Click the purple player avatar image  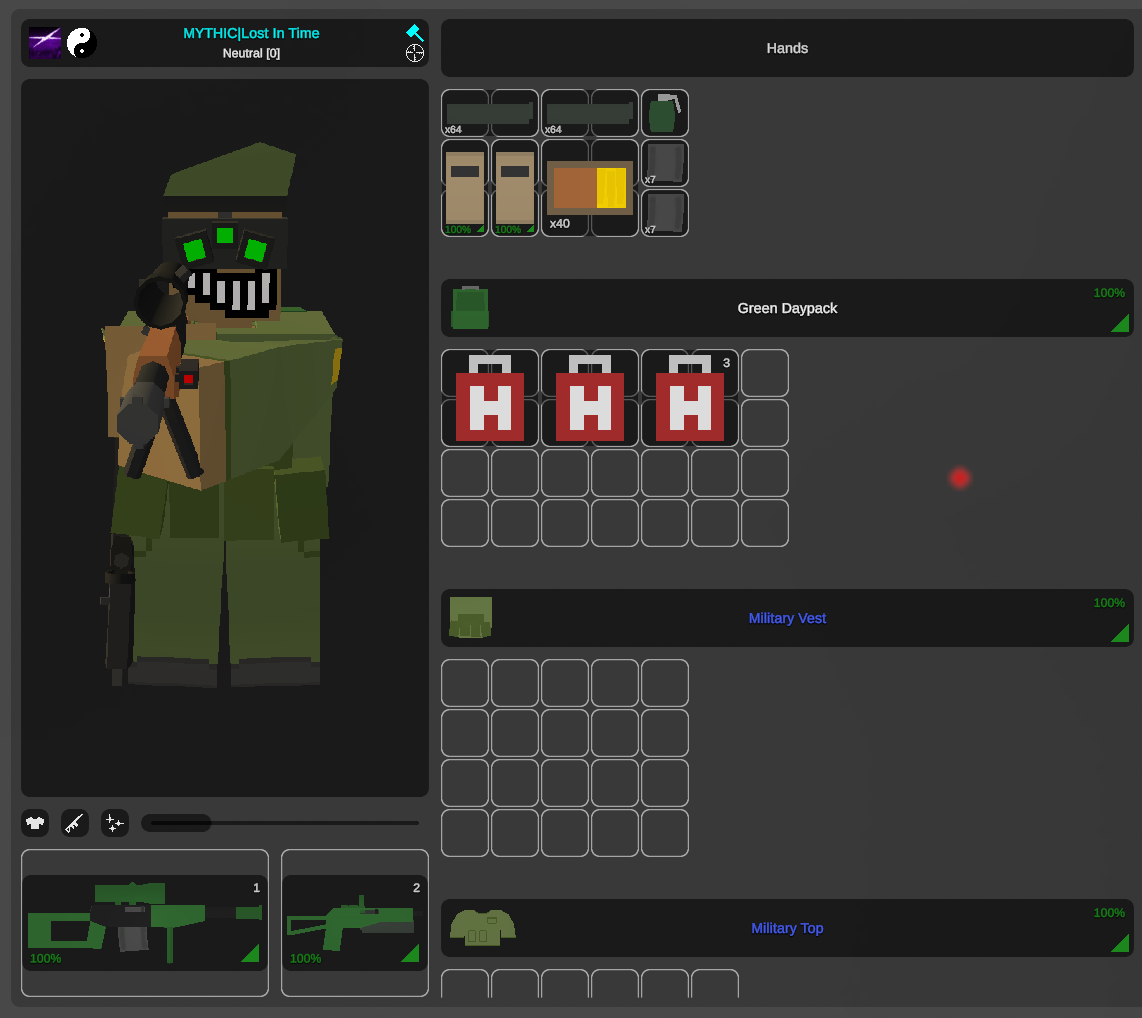tap(45, 43)
